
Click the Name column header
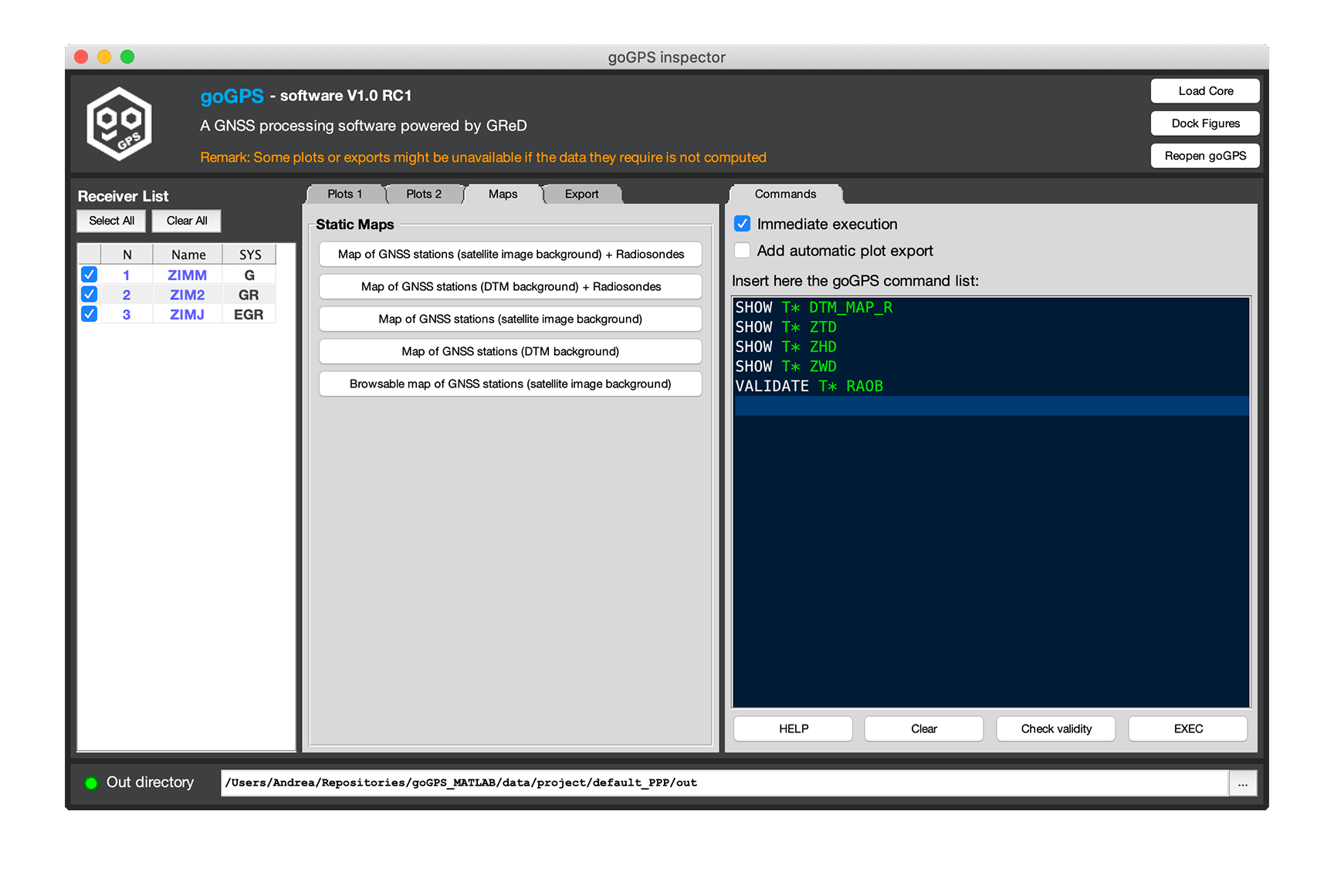tap(188, 255)
